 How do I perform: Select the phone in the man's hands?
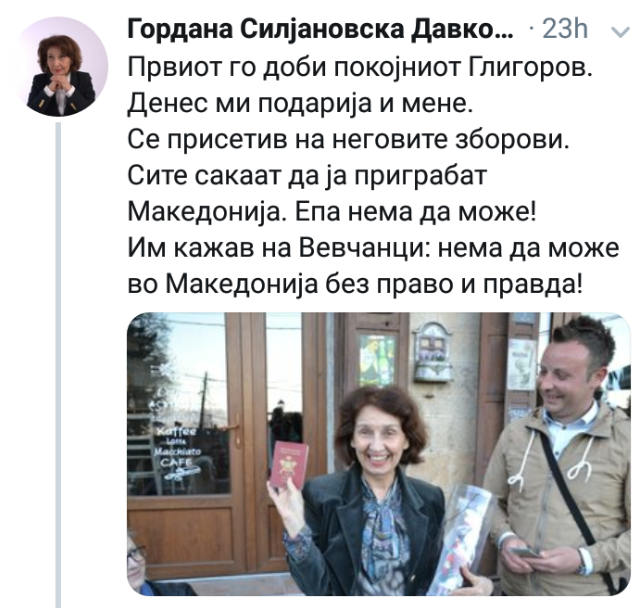[525, 553]
